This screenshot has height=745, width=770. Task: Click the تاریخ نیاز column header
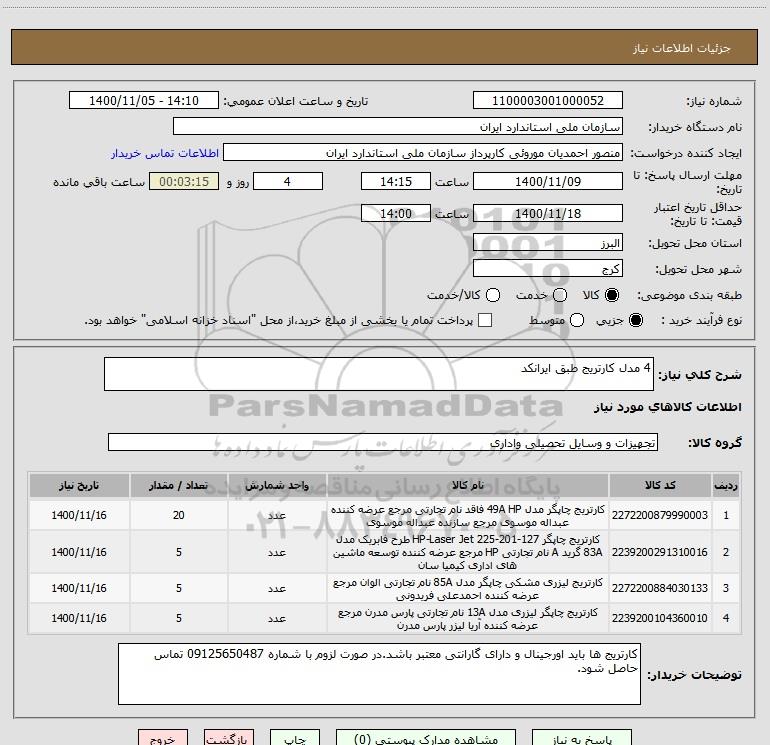coord(79,485)
